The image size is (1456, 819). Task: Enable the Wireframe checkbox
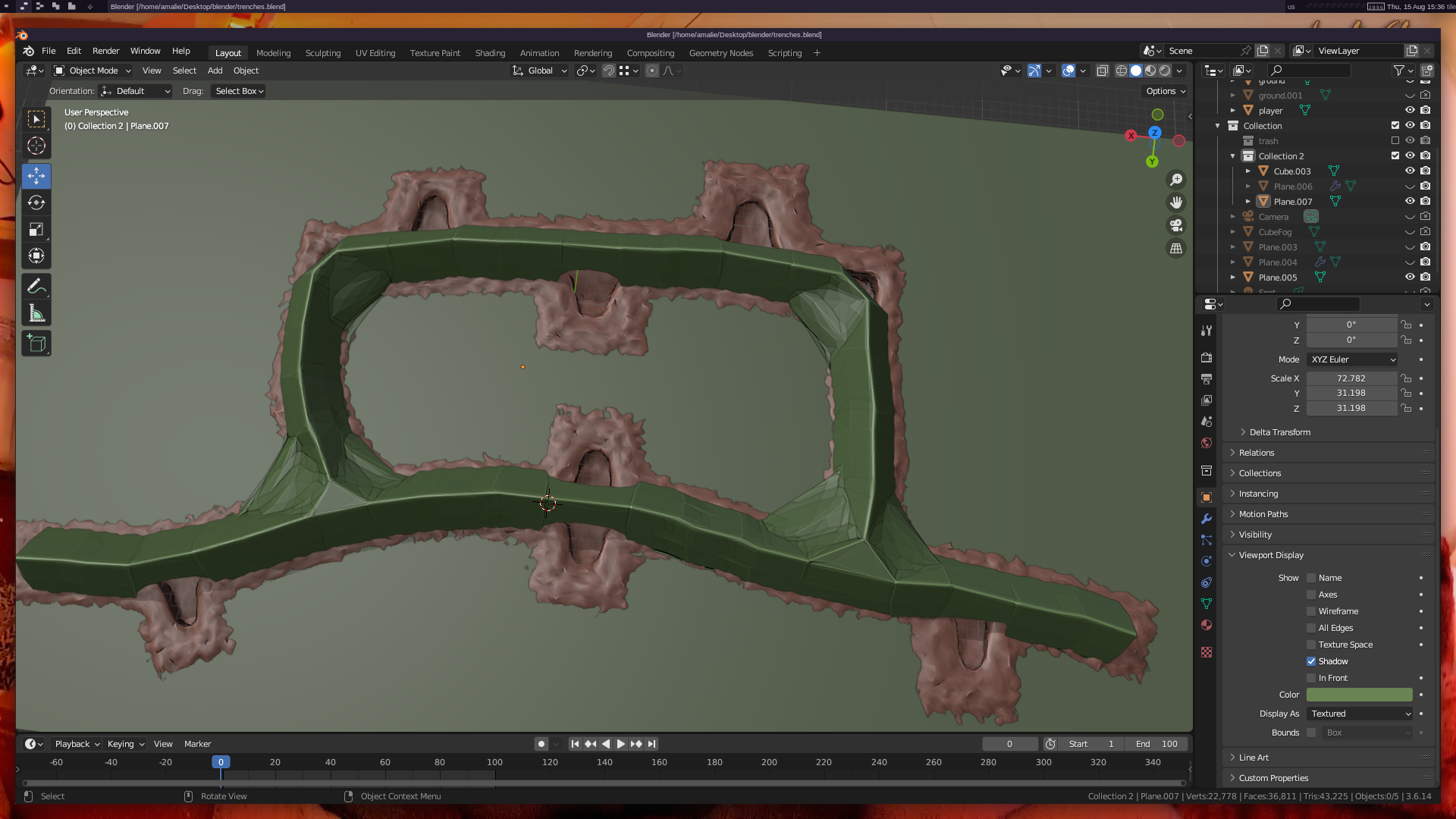click(1311, 611)
